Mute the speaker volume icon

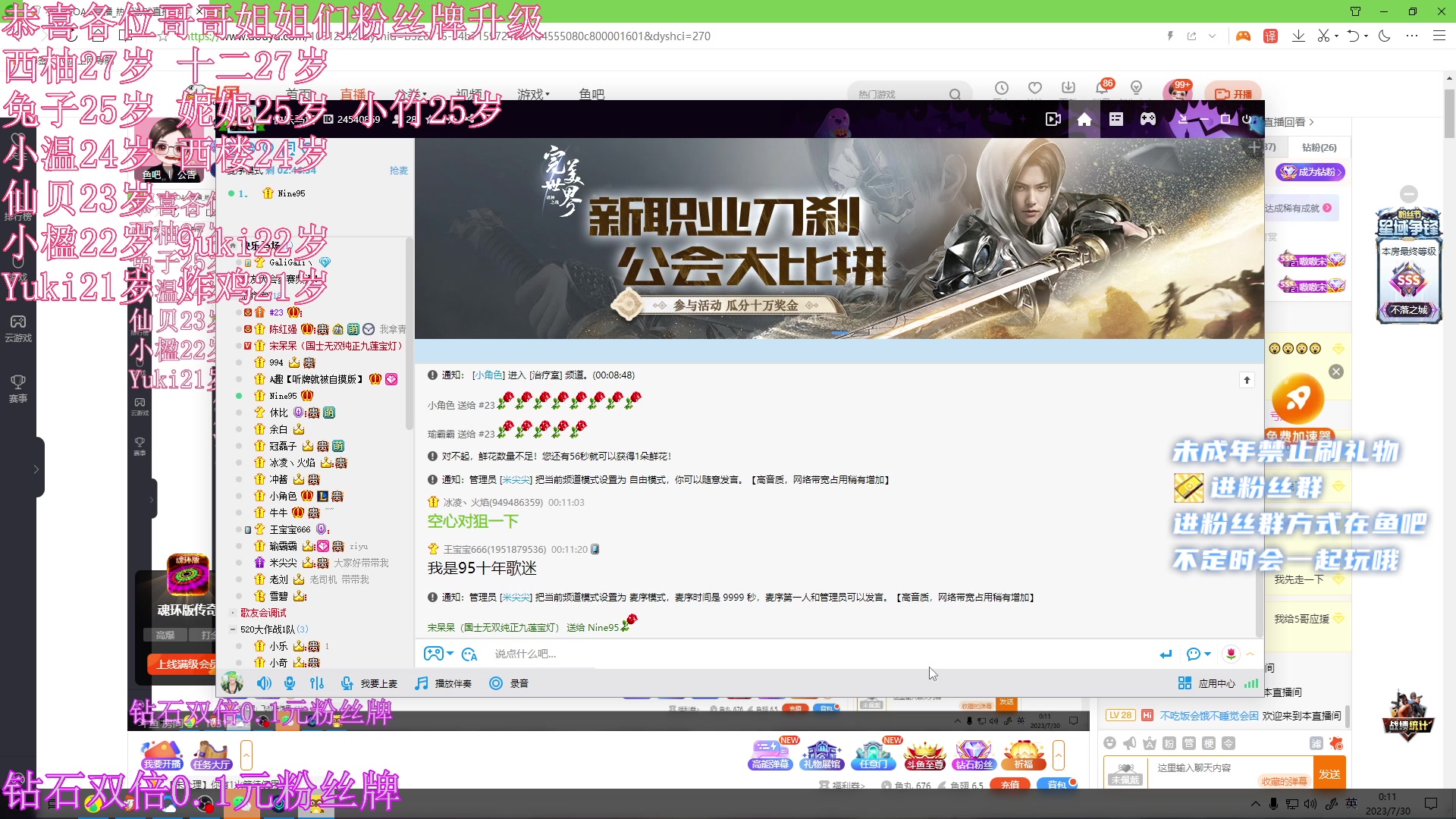(264, 683)
